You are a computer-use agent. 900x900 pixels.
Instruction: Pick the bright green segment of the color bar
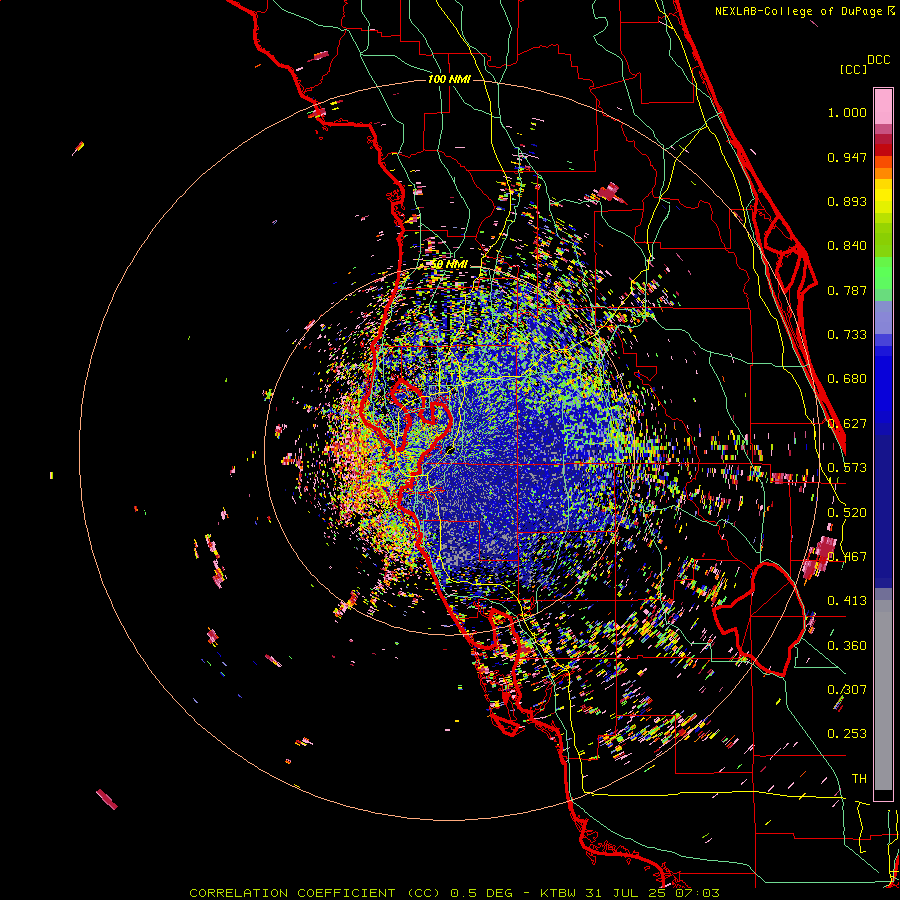[883, 273]
